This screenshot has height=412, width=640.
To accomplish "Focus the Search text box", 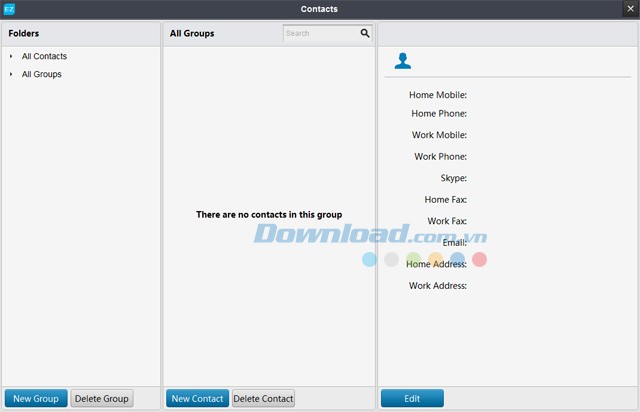I will (x=320, y=33).
